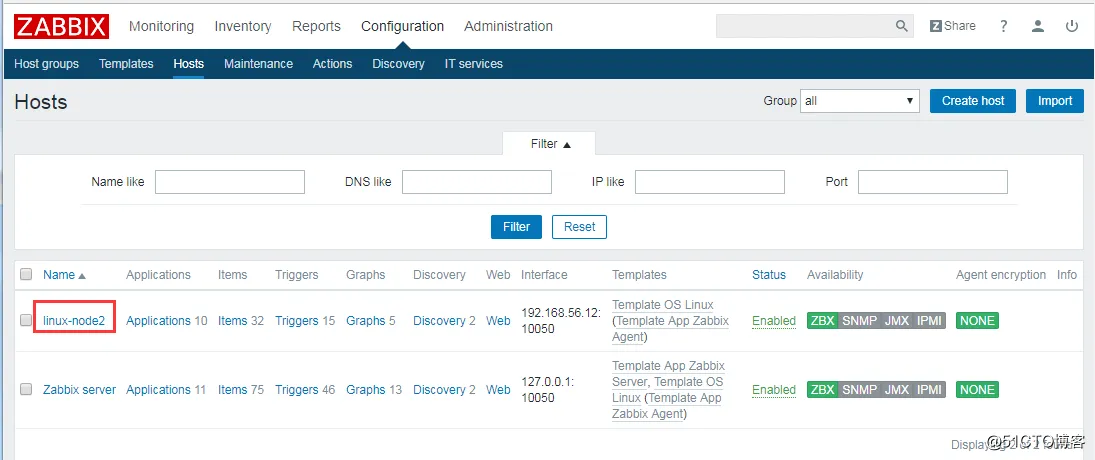Focus the IP like field
Screen dimensions: 1095x460
coord(710,181)
